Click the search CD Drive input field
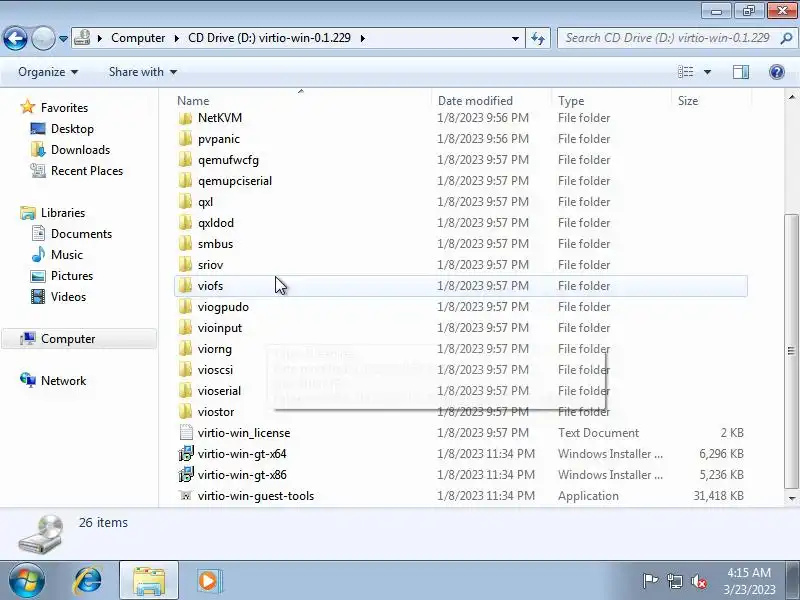The height and width of the screenshot is (600, 800). coord(667,38)
